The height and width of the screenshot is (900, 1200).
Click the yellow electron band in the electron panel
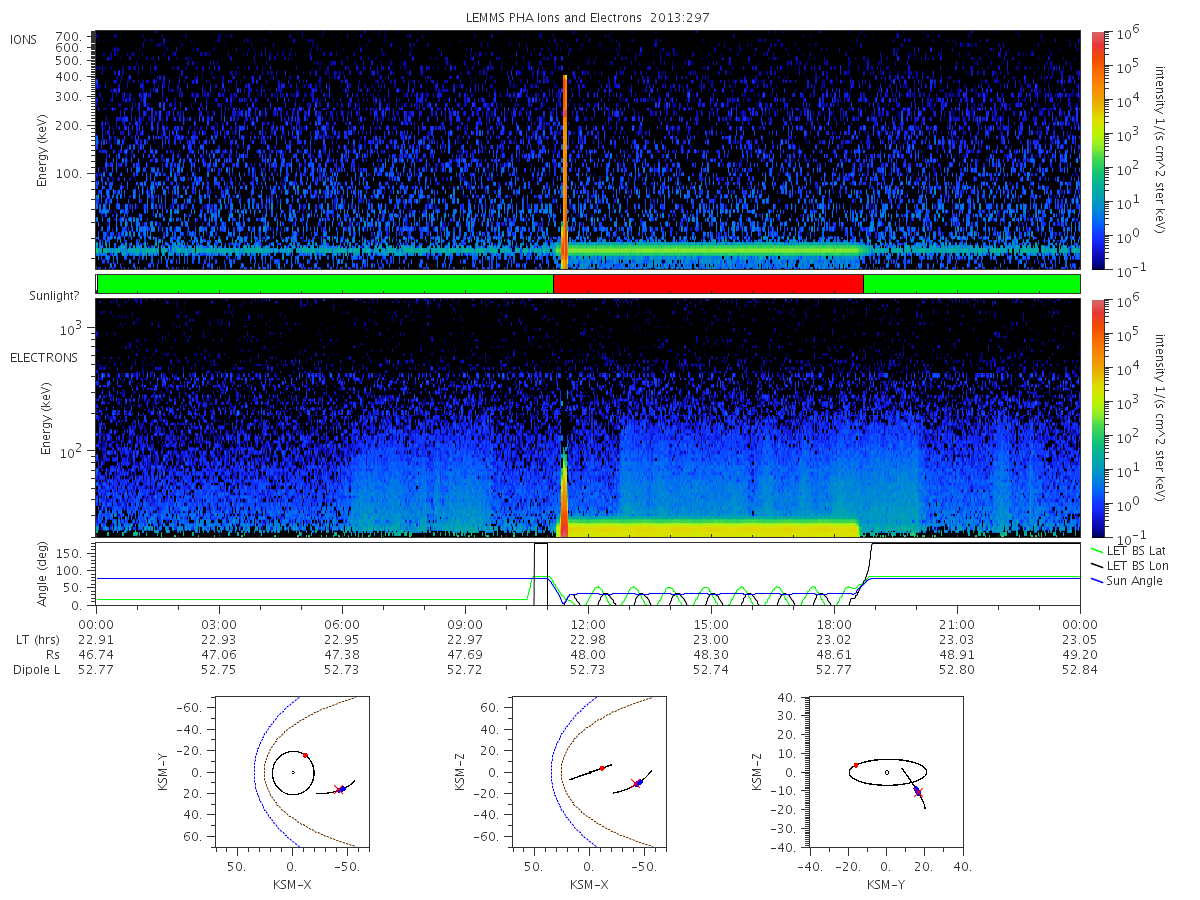click(x=708, y=527)
